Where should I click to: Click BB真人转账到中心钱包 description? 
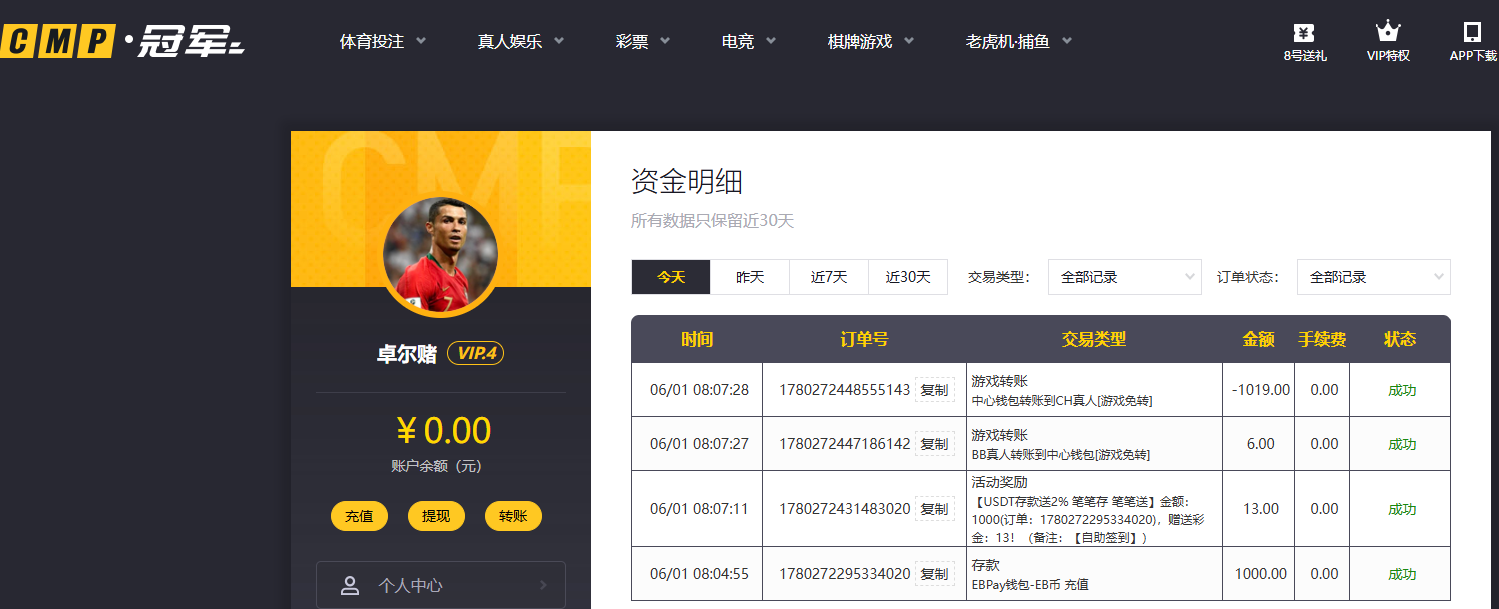1060,454
